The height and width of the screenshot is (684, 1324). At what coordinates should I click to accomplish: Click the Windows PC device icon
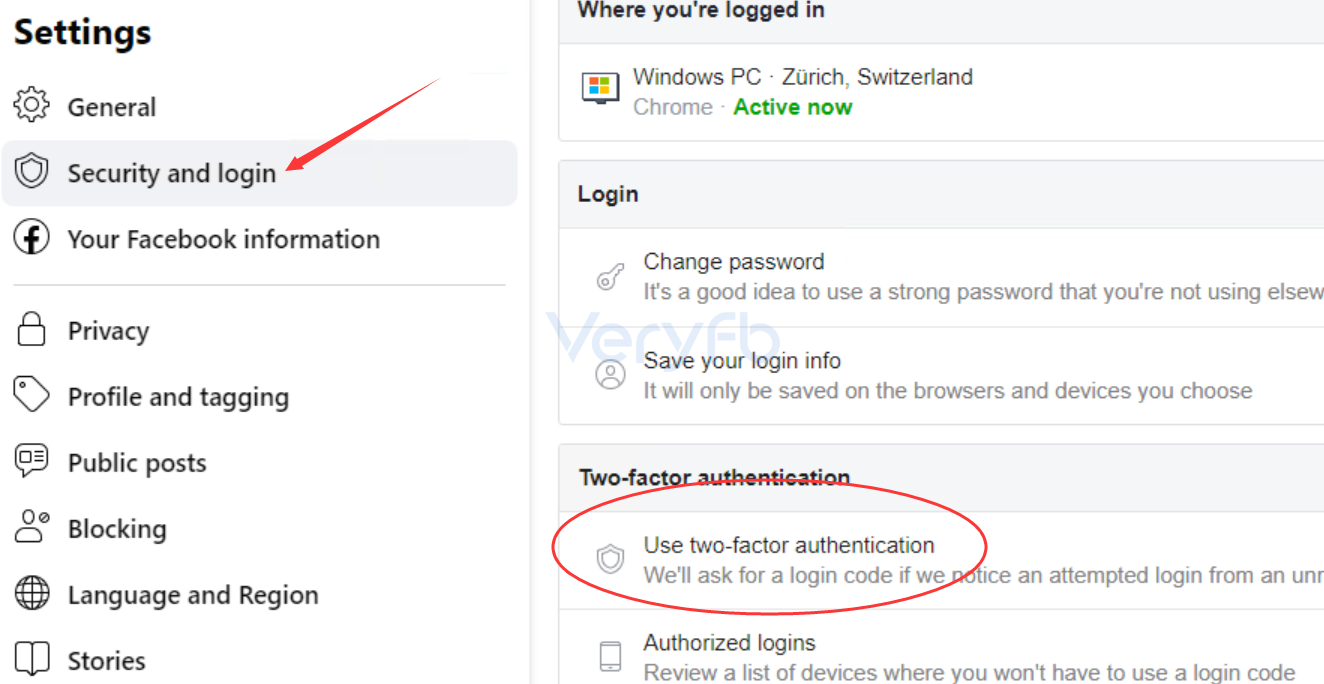601,89
